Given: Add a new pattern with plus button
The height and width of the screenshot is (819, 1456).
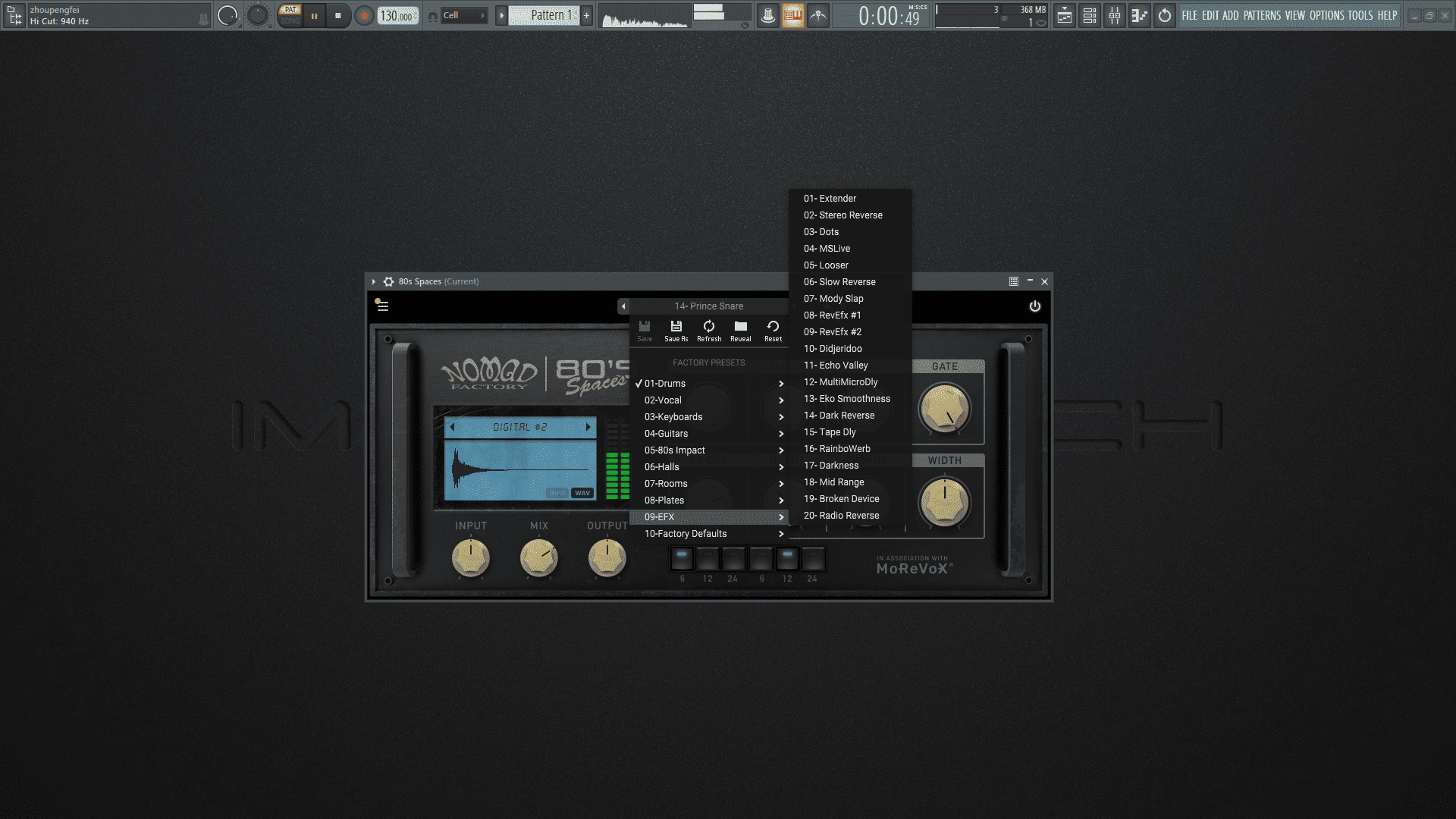Looking at the screenshot, I should 586,15.
